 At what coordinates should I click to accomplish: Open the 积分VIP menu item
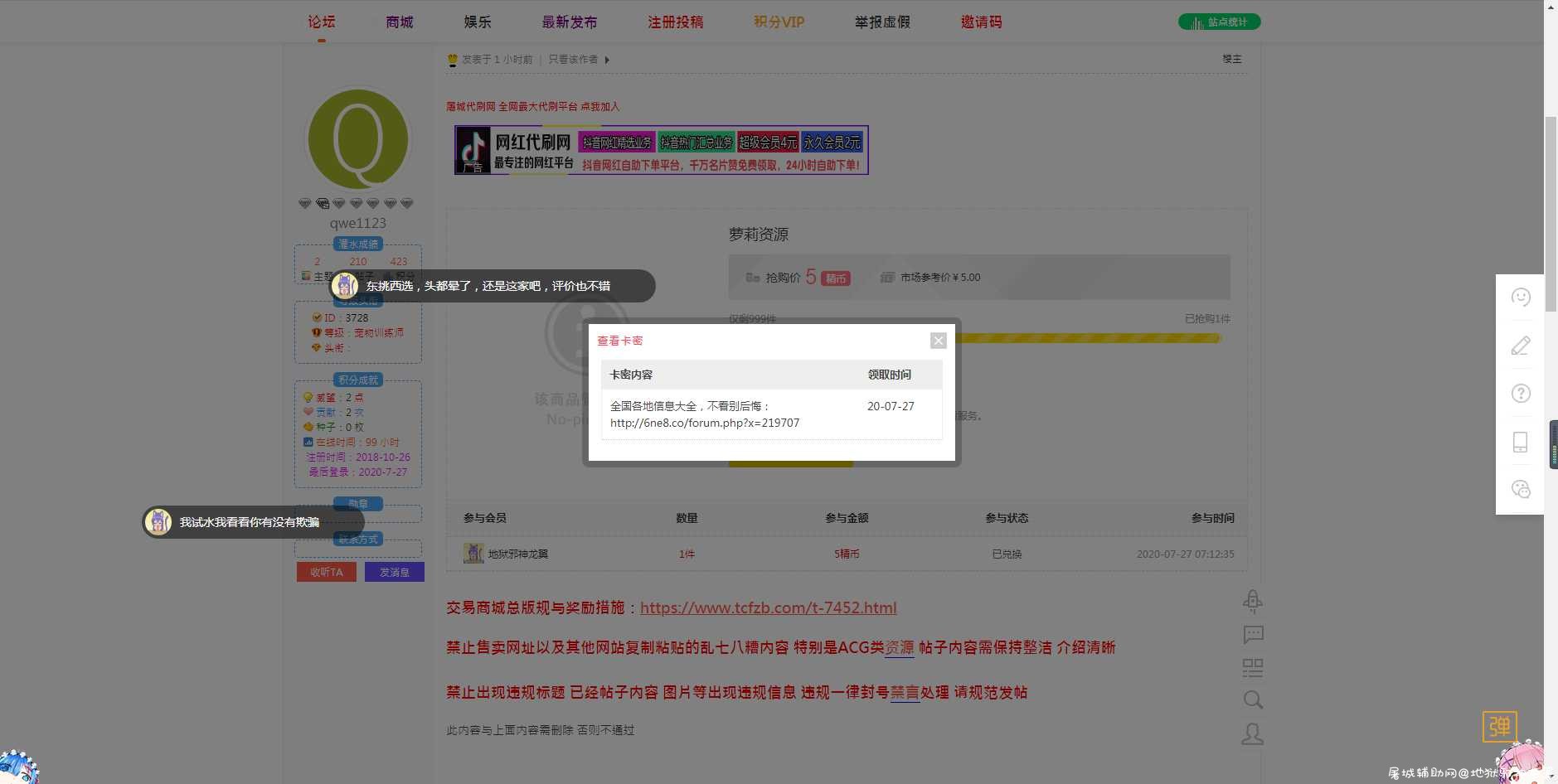click(779, 22)
